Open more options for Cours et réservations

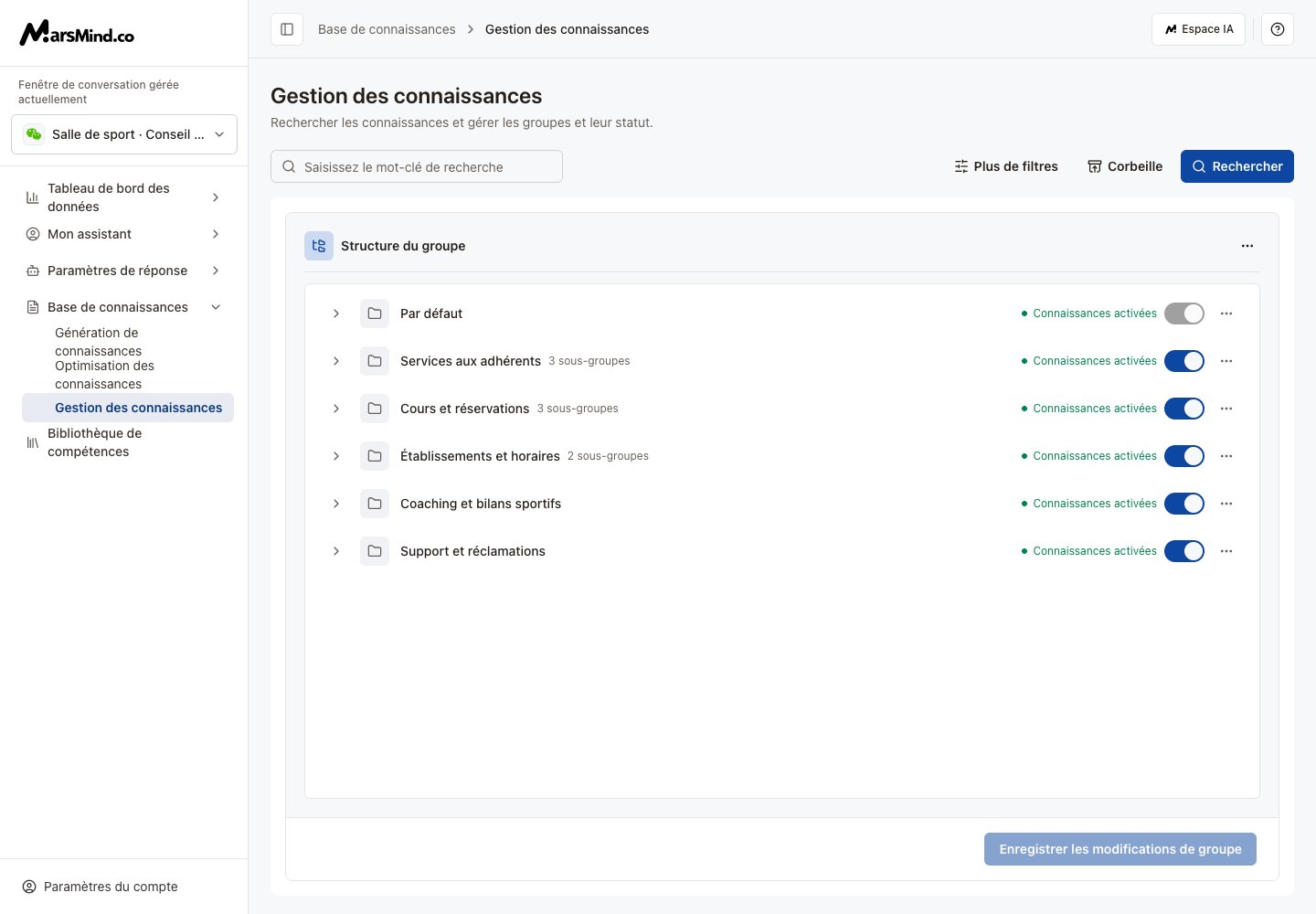pos(1226,409)
